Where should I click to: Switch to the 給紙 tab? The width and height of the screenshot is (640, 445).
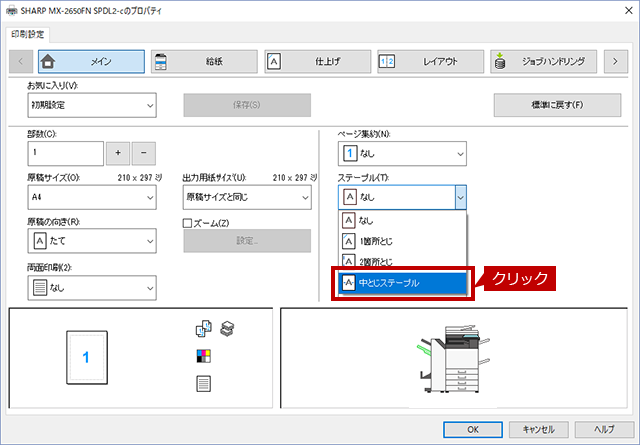click(204, 62)
